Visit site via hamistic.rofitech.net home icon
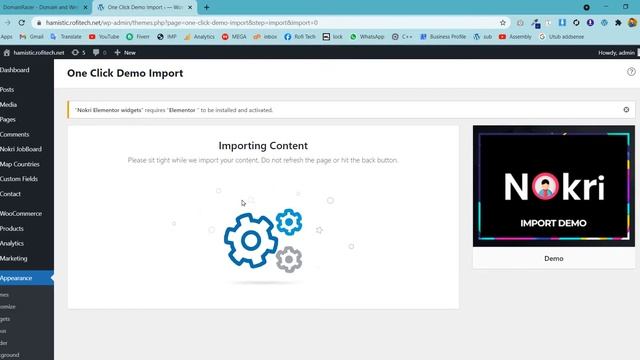The width and height of the screenshot is (640, 360). pos(34,53)
